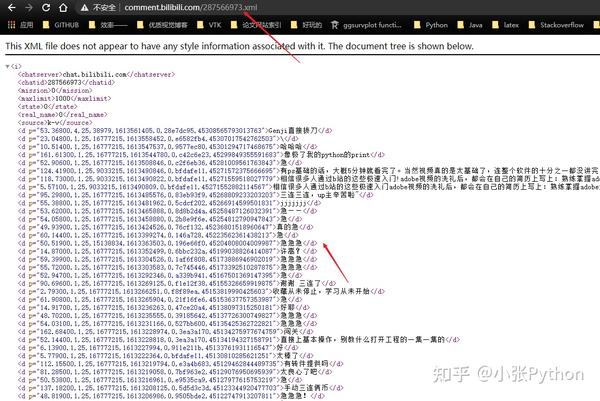The image size is (600, 401).
Task: Open the 应用 apps grid shortcut
Action: tap(21, 25)
